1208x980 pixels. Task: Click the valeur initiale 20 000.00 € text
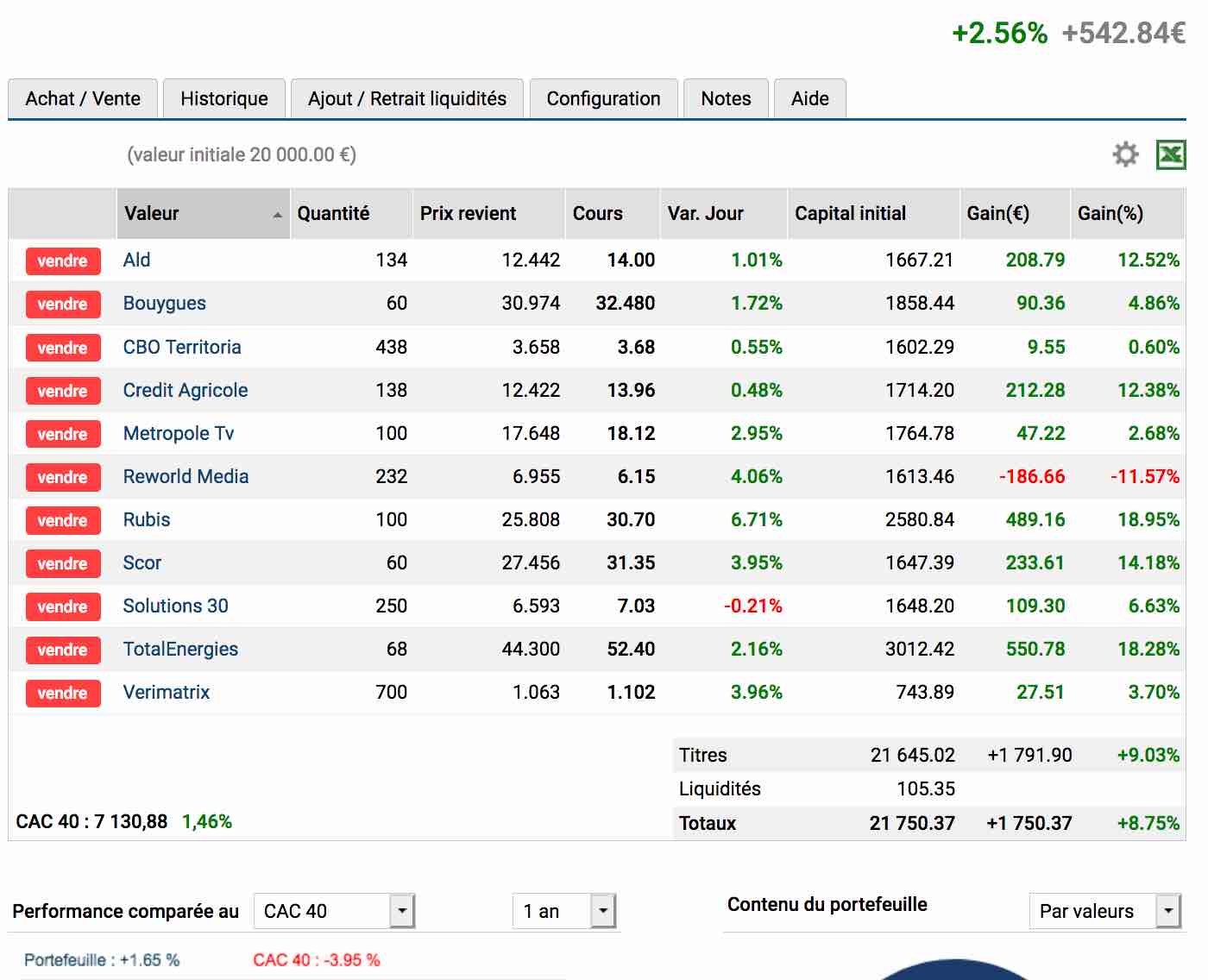coord(242,154)
